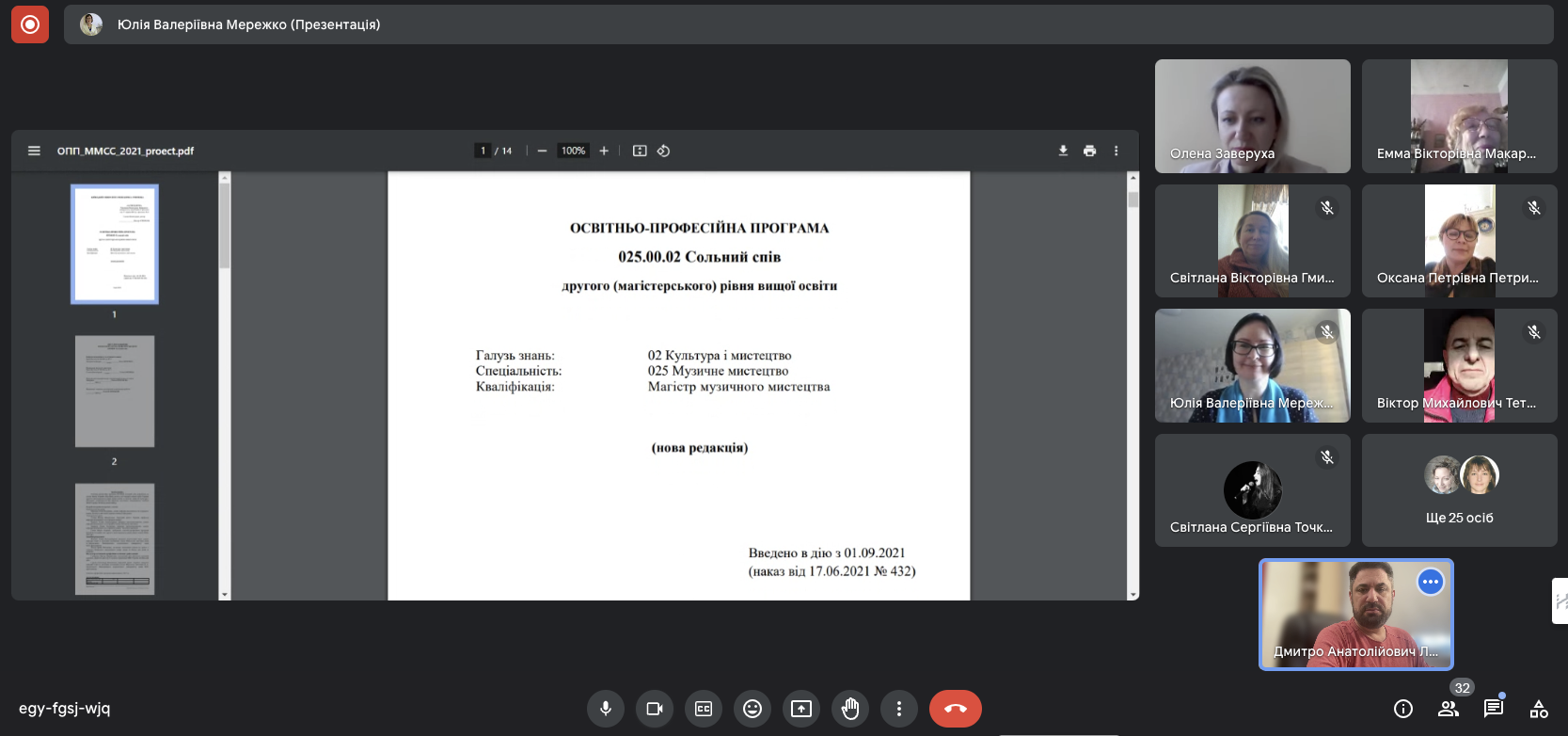Print the document using the printer icon
Viewport: 1568px width, 736px height.
click(x=1089, y=151)
